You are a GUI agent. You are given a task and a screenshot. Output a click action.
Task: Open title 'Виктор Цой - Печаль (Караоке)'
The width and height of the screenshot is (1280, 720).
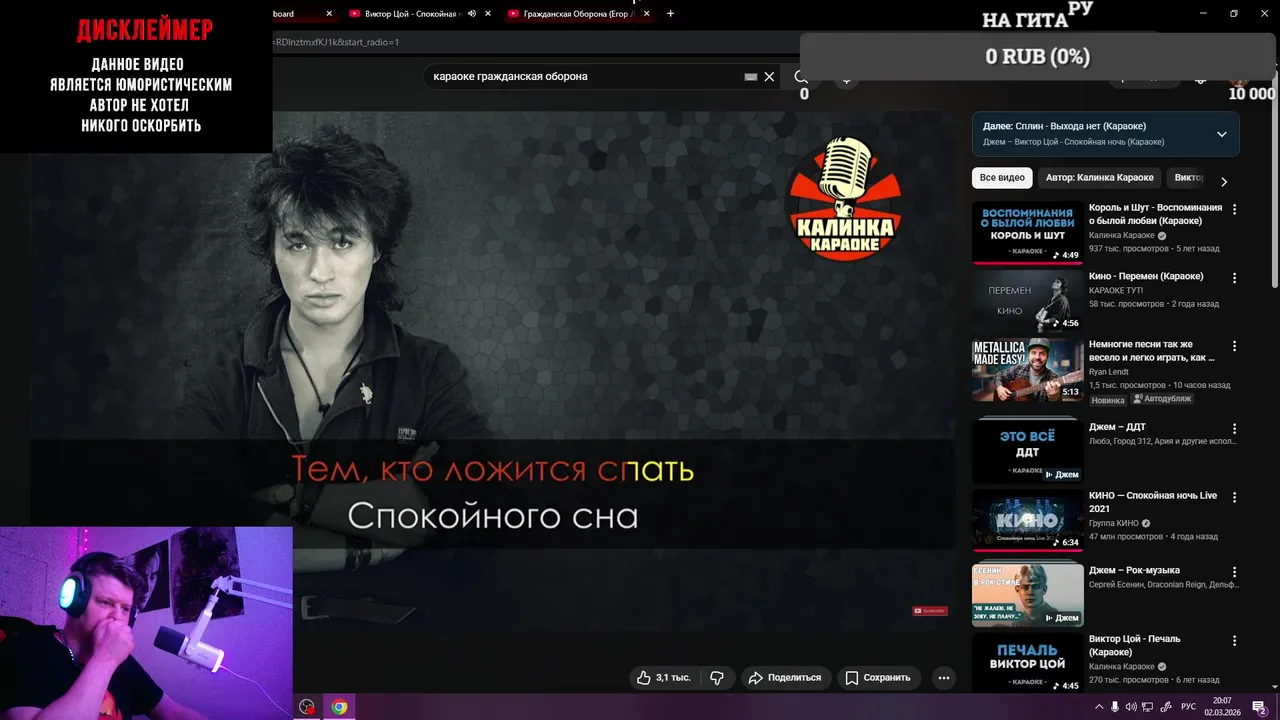tap(1134, 645)
